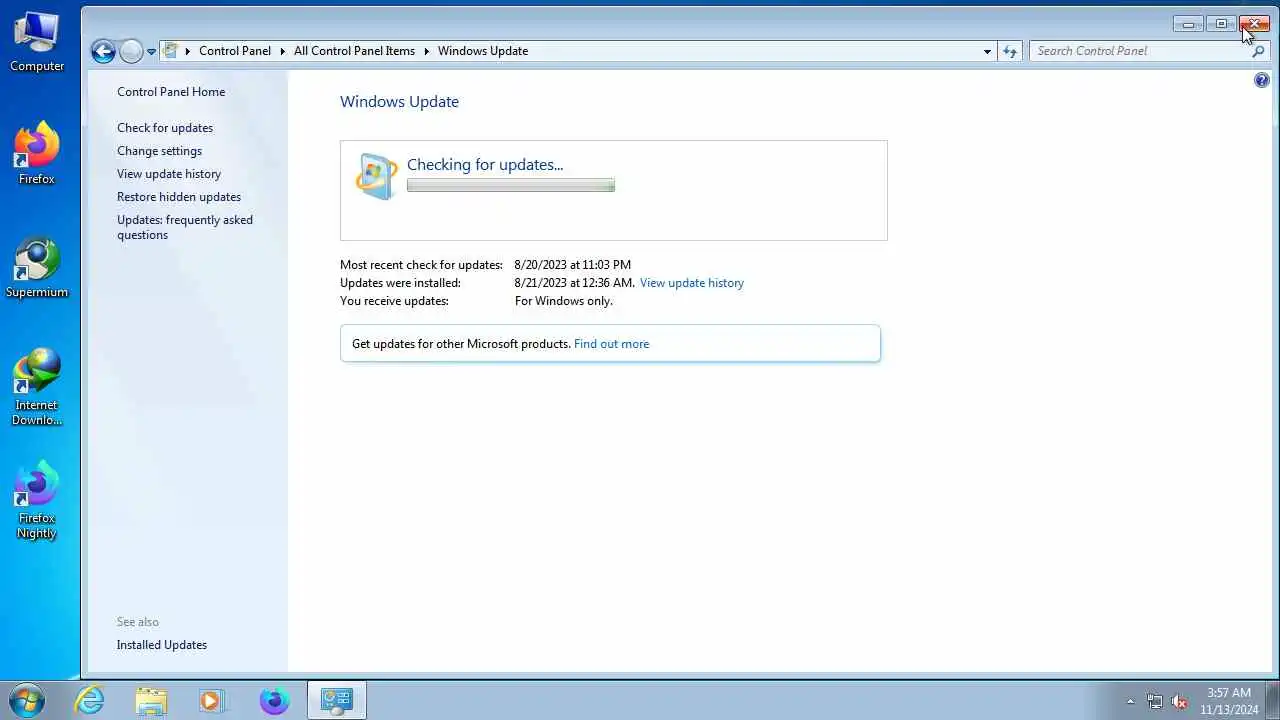Open Installed Updates link
Image resolution: width=1280 pixels, height=720 pixels.
point(162,645)
